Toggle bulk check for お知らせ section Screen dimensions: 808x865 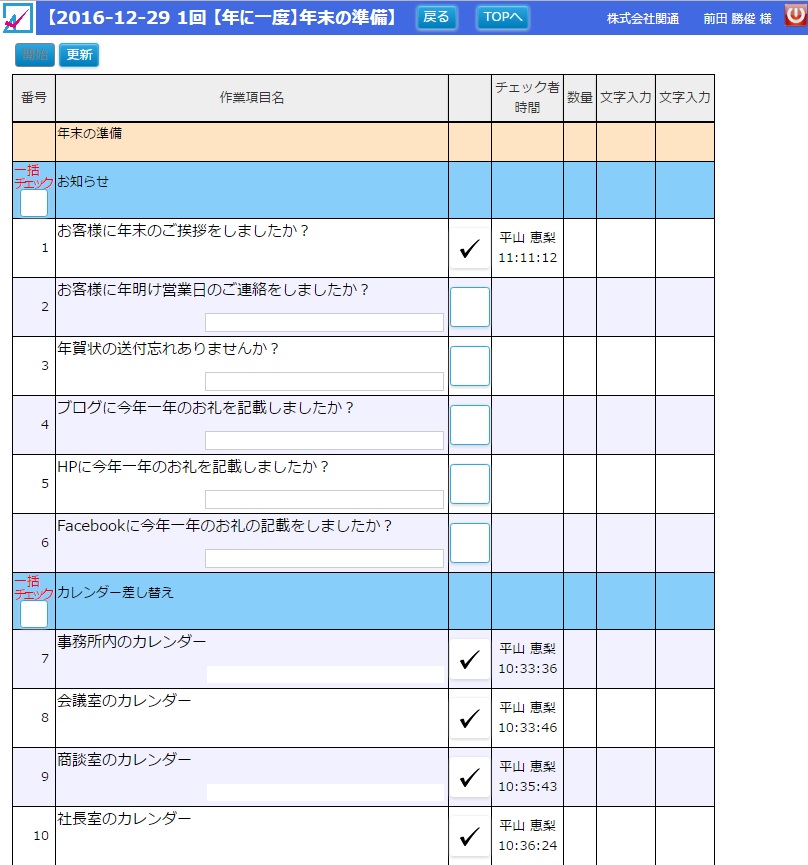(x=34, y=203)
